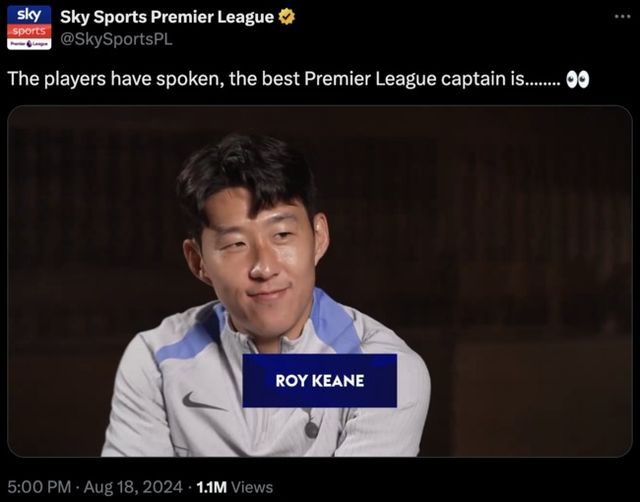Click the 1.1M view count

coord(211,487)
